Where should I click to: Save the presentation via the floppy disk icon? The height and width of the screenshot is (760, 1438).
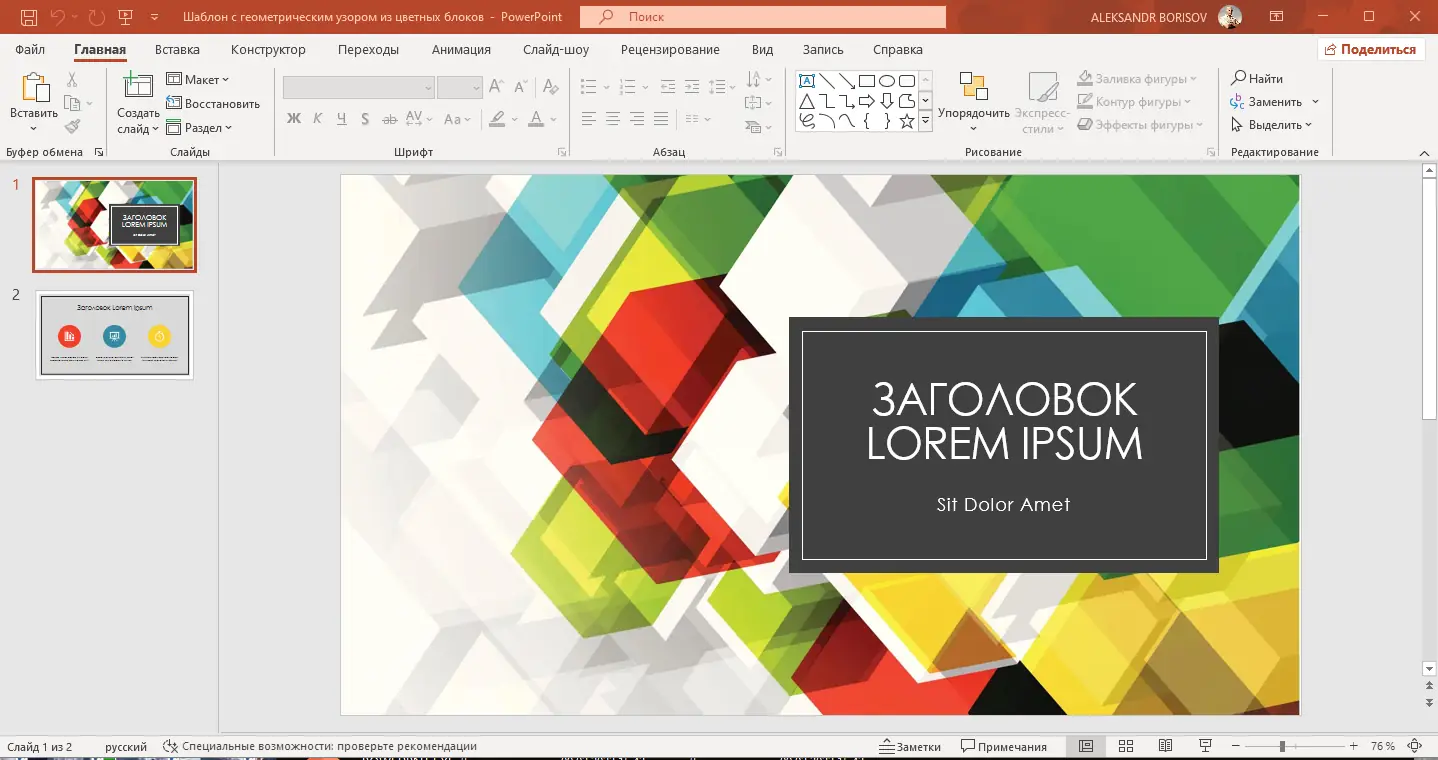pyautogui.click(x=29, y=17)
